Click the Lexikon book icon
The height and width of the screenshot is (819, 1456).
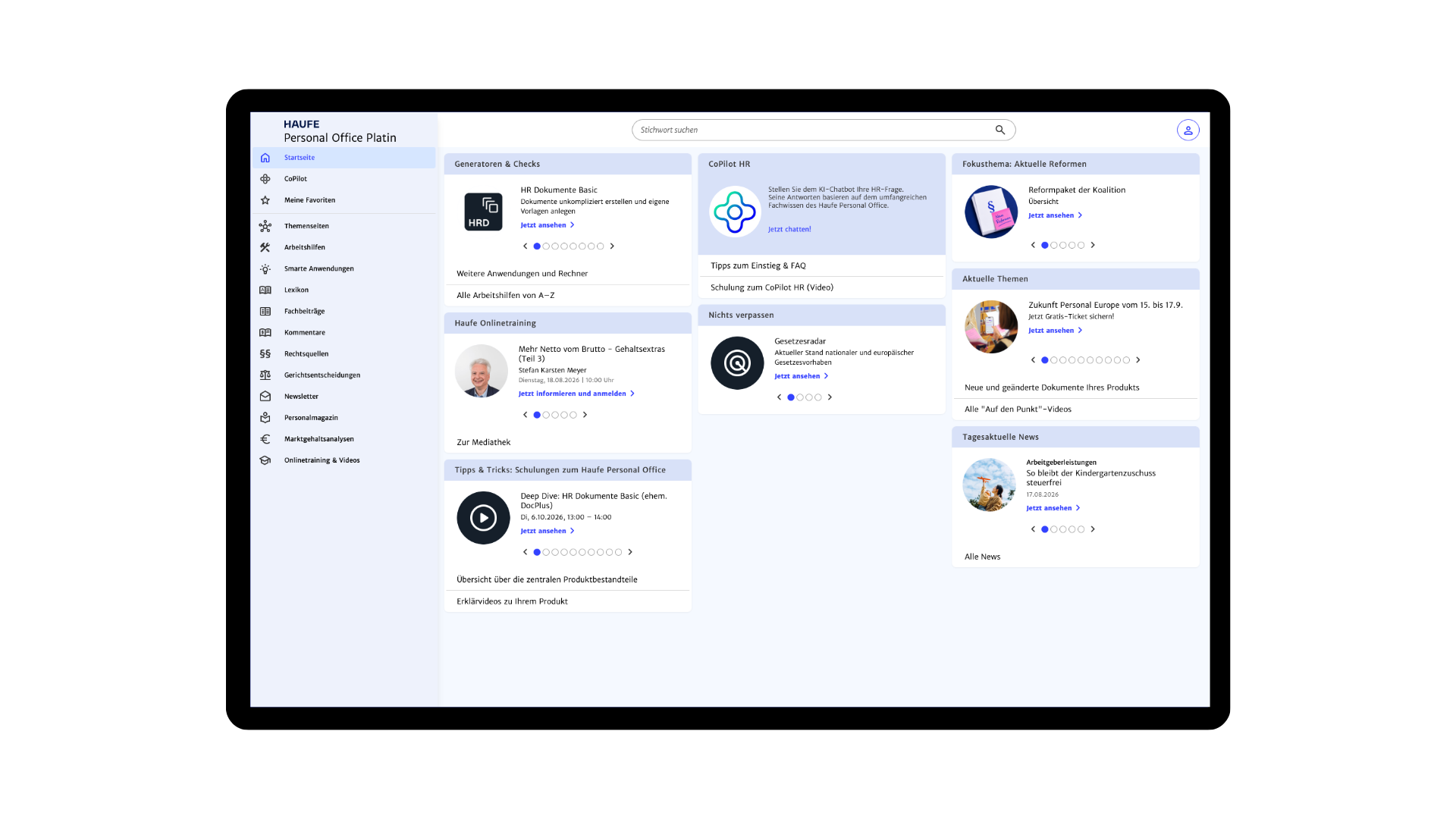click(265, 290)
